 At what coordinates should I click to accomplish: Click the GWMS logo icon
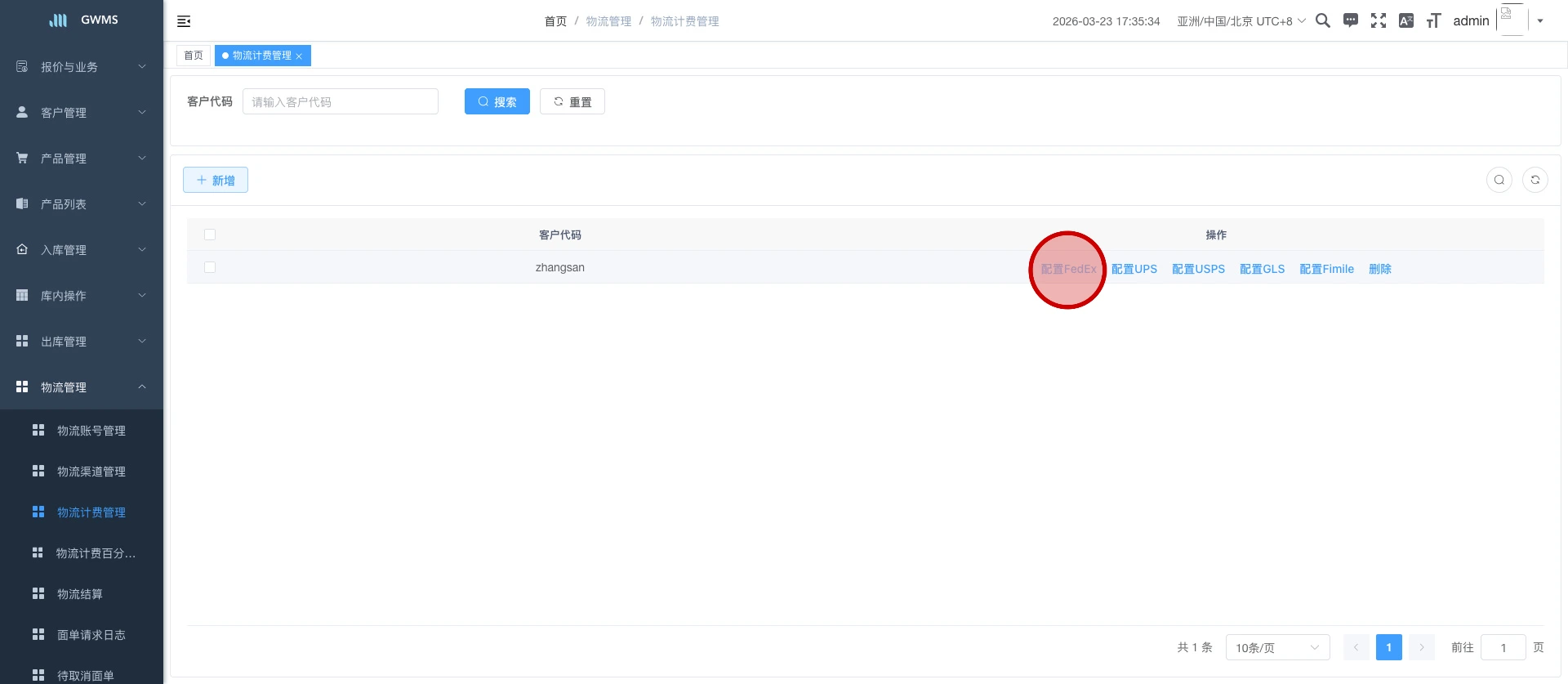(58, 20)
